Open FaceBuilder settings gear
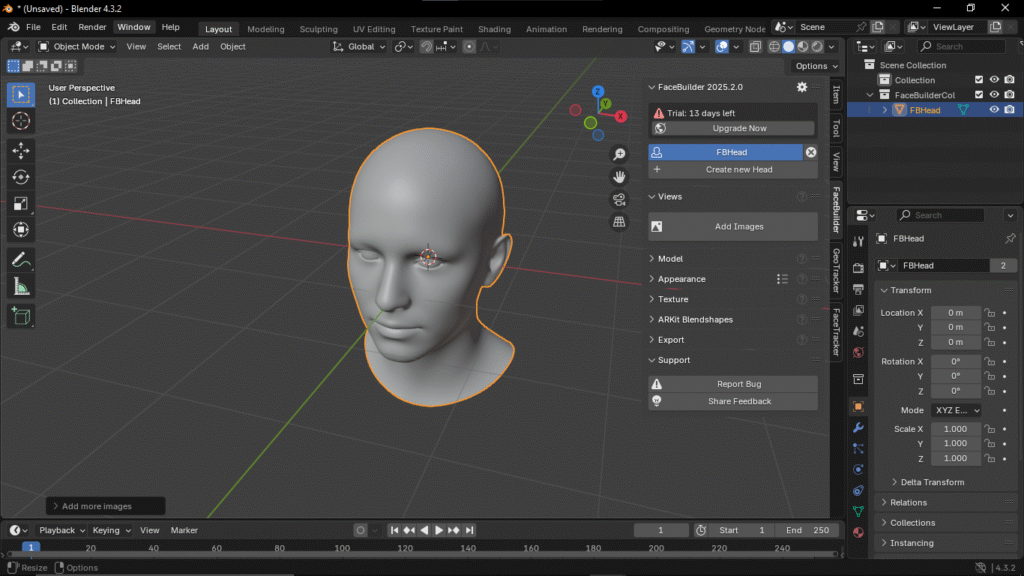This screenshot has width=1024, height=576. pyautogui.click(x=801, y=87)
